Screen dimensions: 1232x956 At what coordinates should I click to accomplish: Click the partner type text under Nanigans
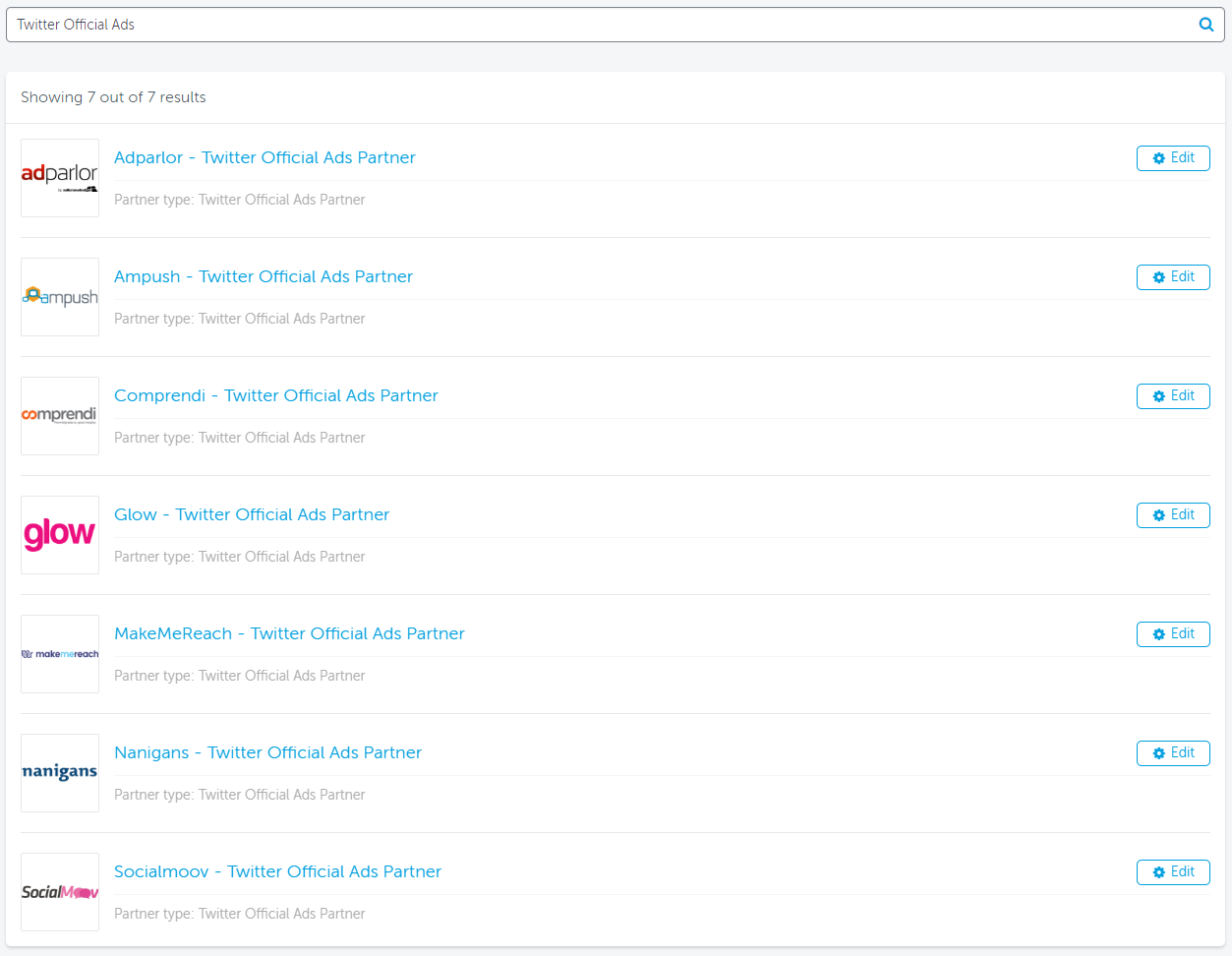[x=239, y=795]
